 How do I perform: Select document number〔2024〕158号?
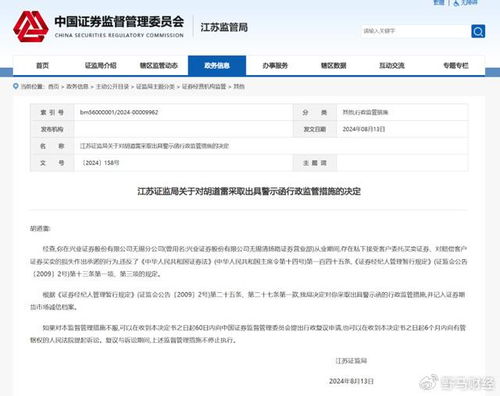(x=100, y=163)
